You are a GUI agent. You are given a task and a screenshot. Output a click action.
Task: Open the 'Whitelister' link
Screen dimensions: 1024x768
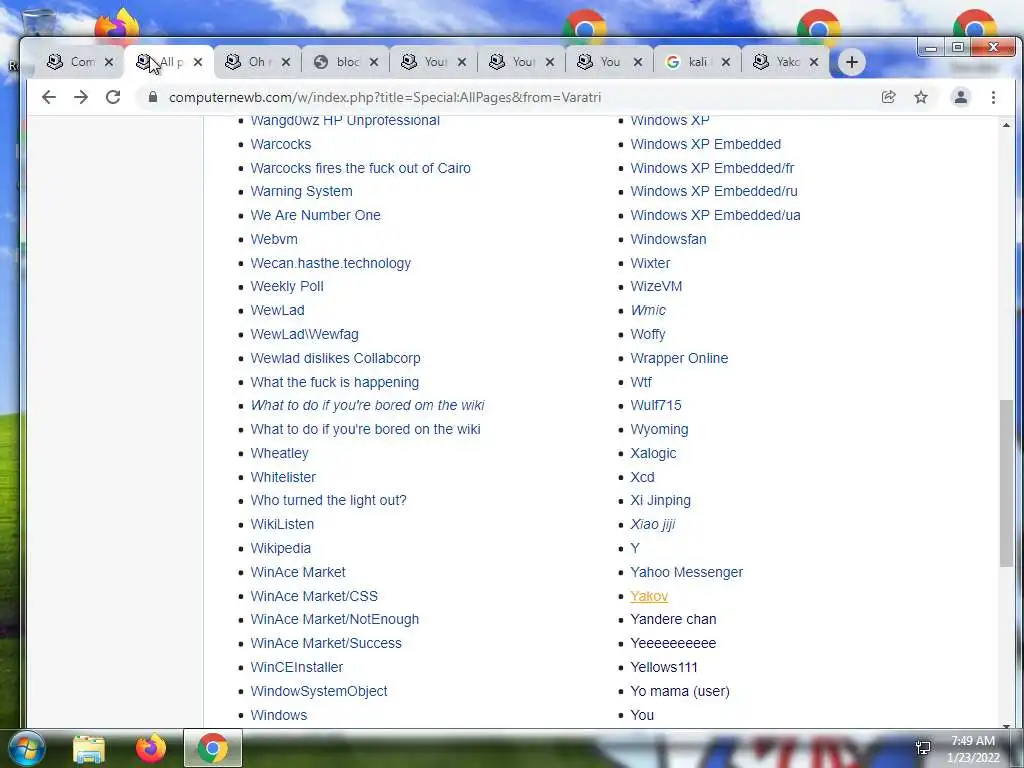[283, 477]
